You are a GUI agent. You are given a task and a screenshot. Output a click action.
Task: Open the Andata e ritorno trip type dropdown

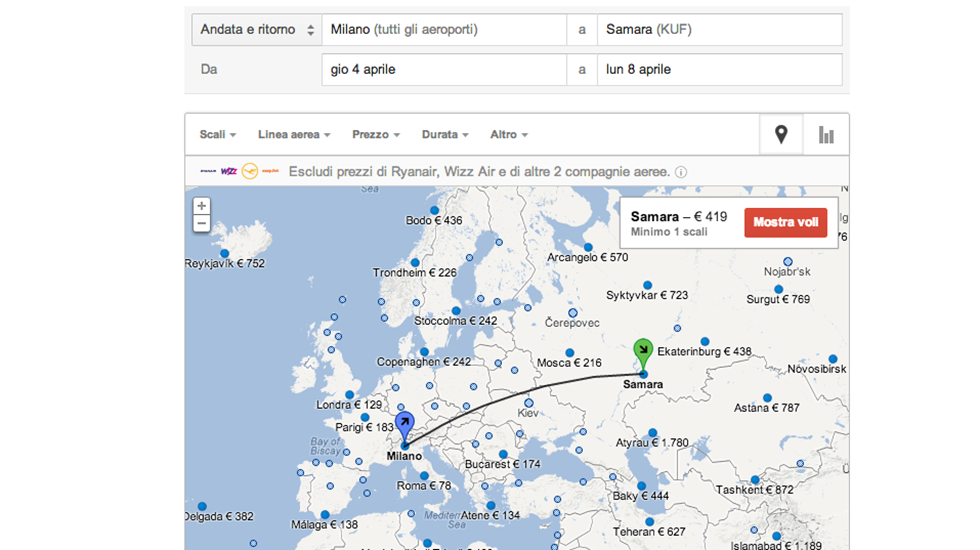tap(256, 30)
